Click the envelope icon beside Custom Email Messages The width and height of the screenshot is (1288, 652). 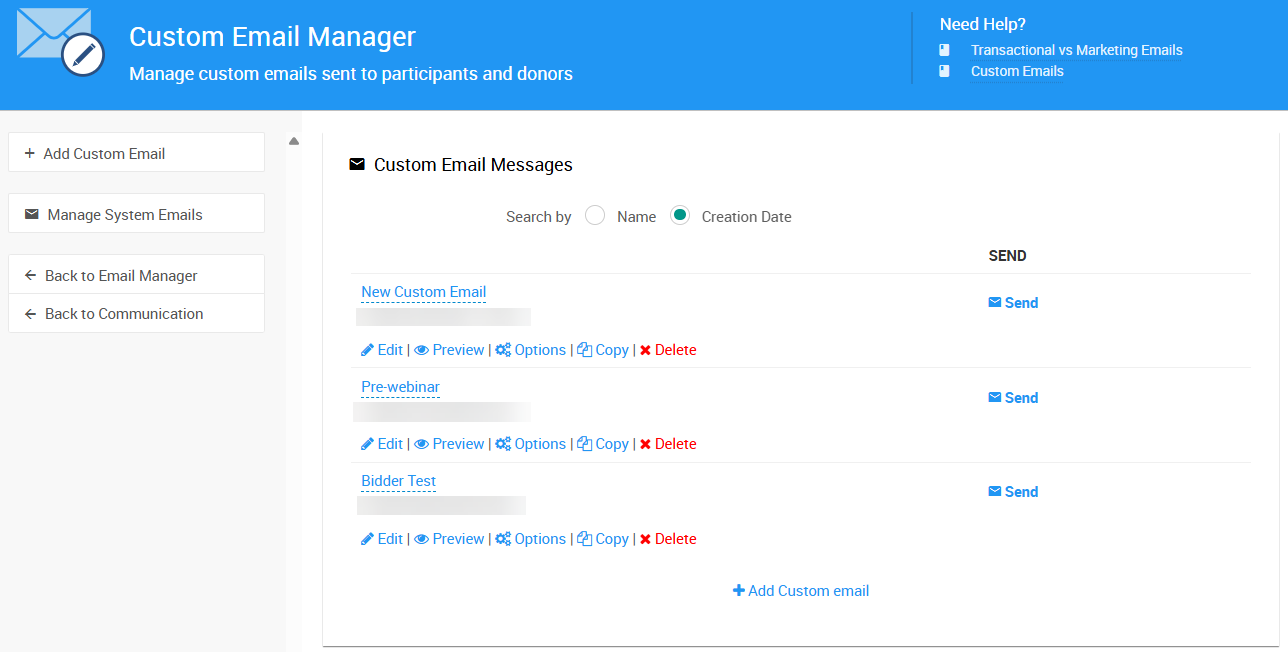(357, 164)
